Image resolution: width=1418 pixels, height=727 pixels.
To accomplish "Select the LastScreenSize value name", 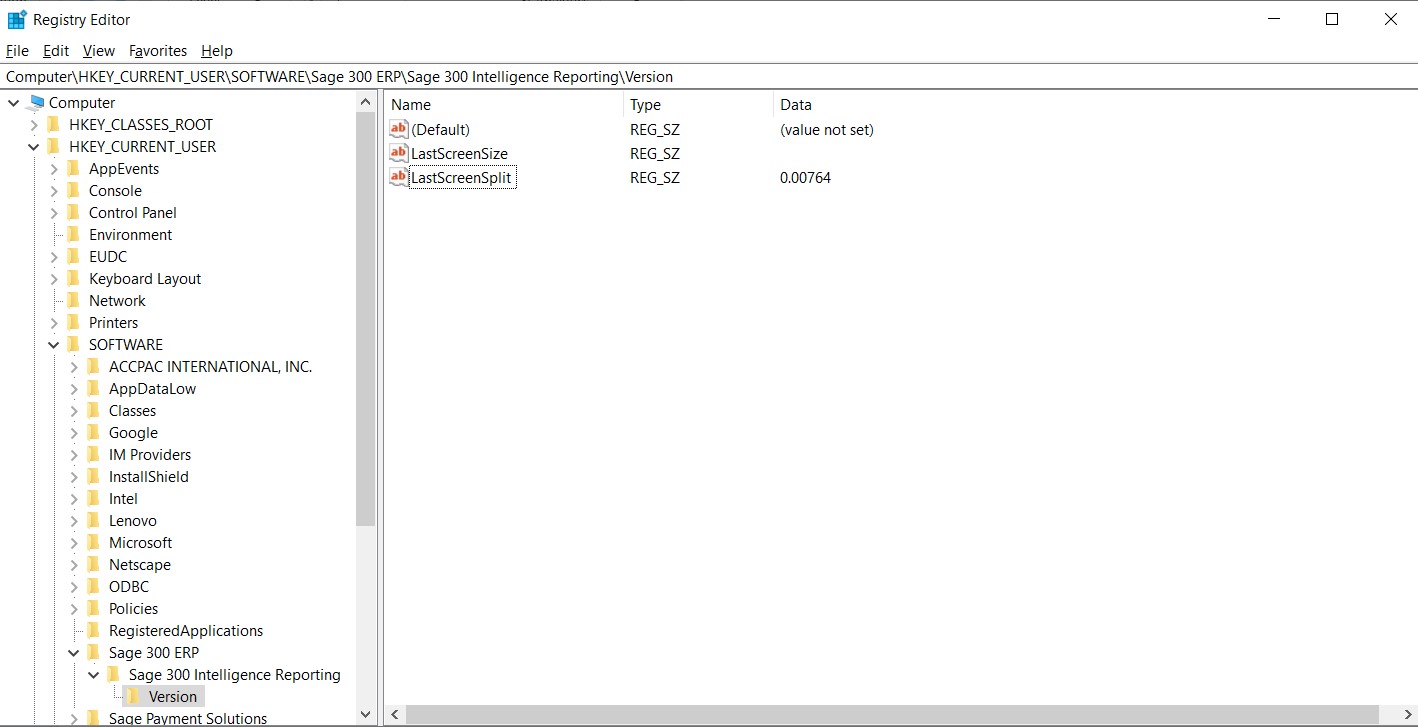I will [x=459, y=154].
